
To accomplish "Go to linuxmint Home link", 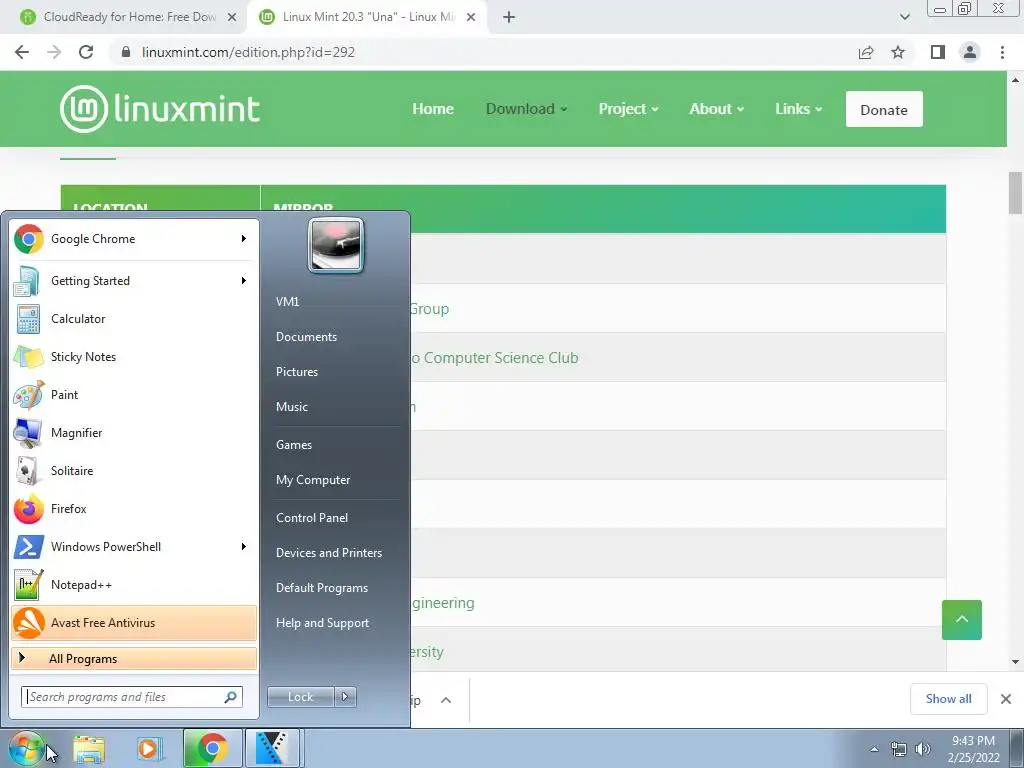I will pos(433,109).
